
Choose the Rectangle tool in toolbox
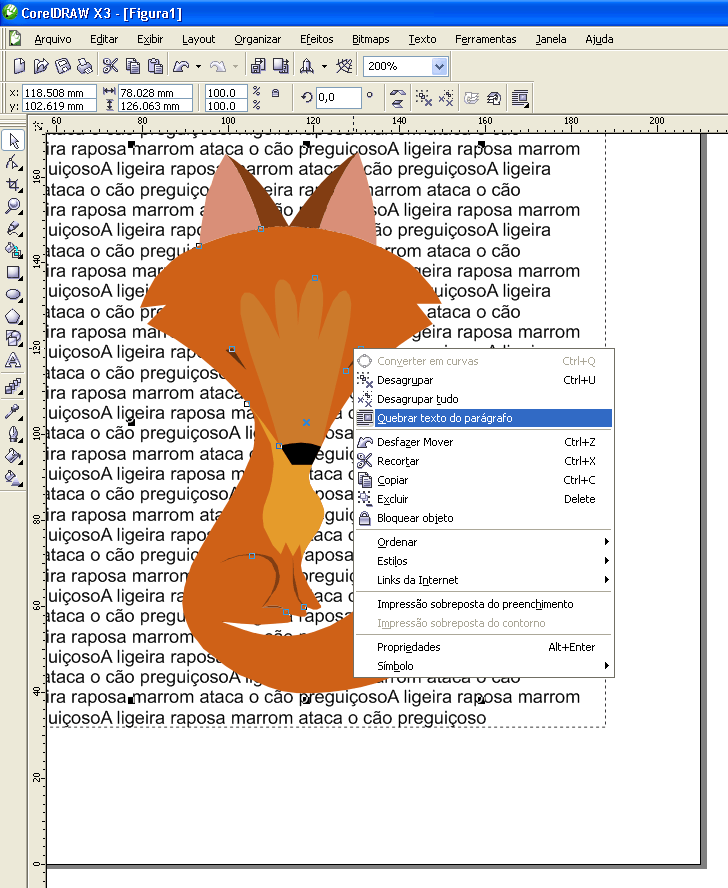[13, 272]
